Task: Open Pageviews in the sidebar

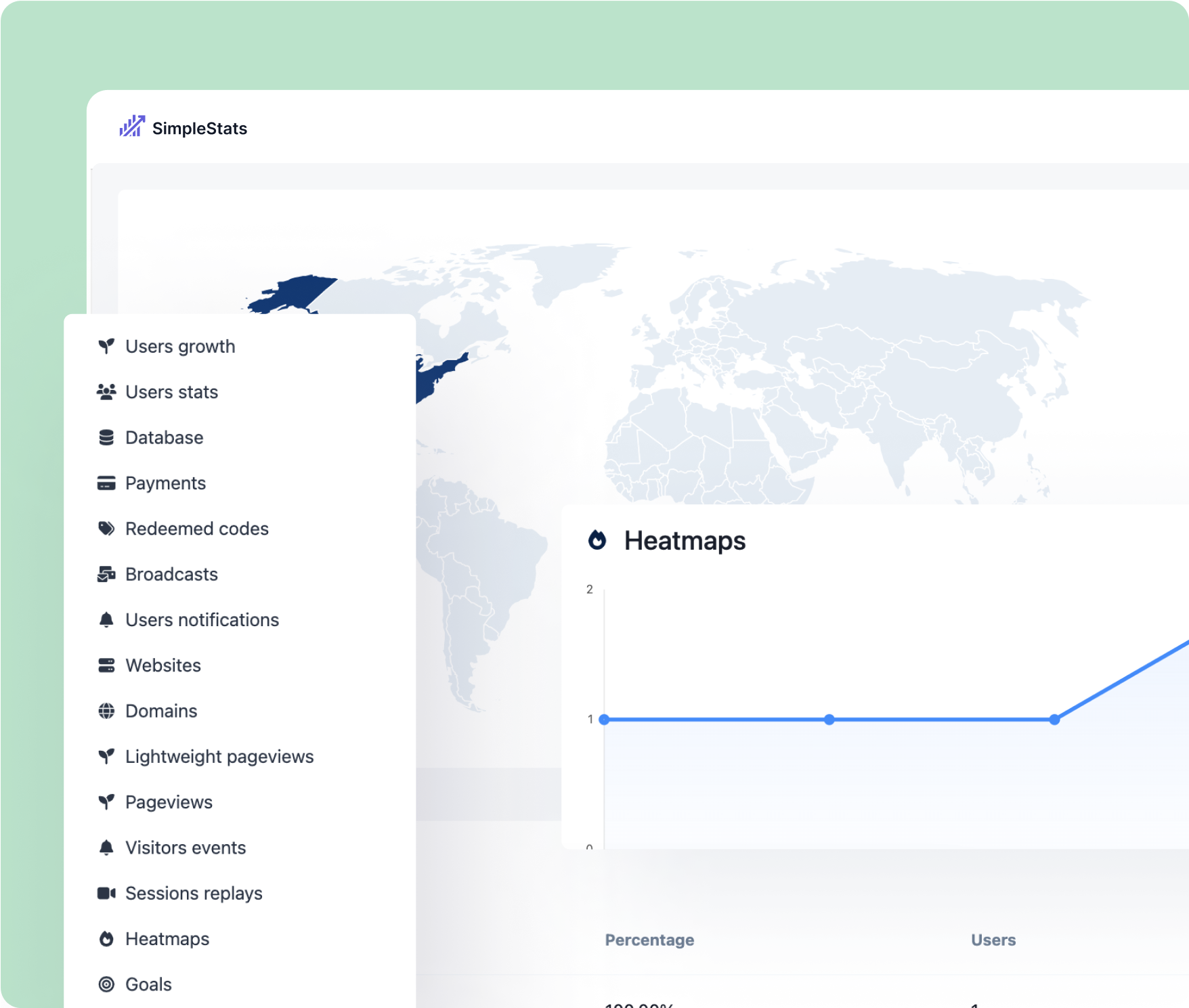Action: tap(169, 802)
